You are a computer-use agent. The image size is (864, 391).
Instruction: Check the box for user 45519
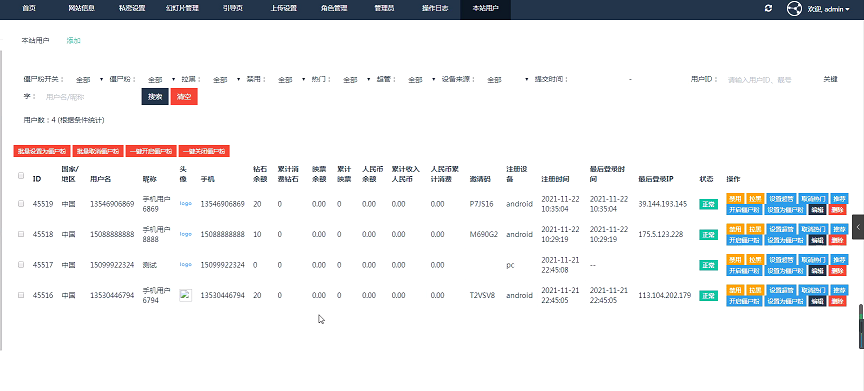tap(21, 203)
